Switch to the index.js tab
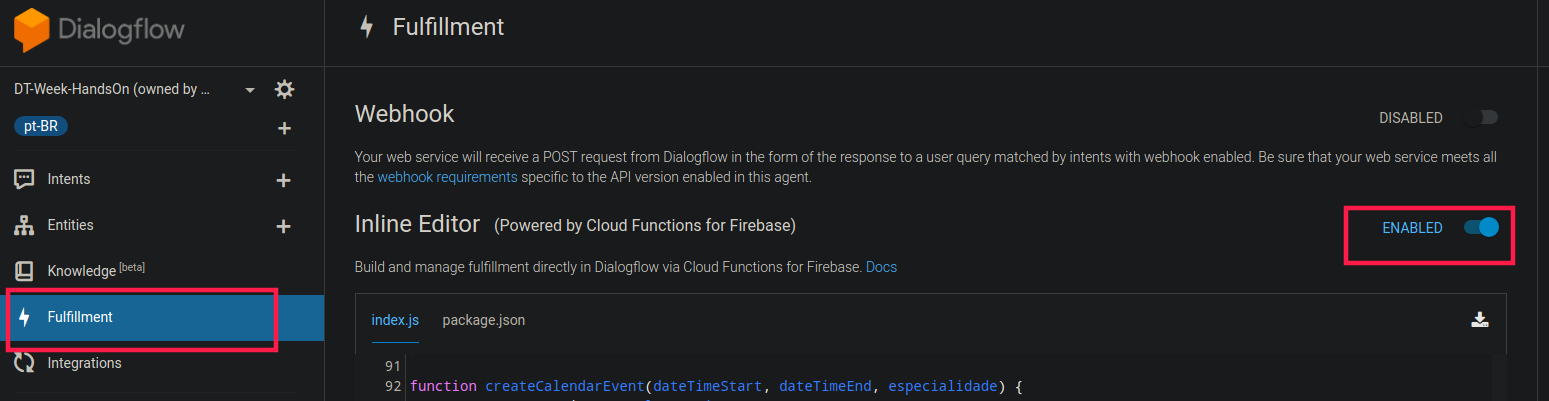 [x=395, y=320]
